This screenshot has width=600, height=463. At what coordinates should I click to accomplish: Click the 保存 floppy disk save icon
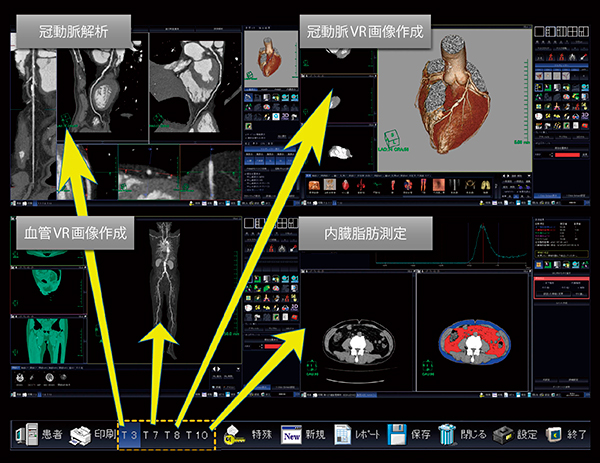click(398, 435)
